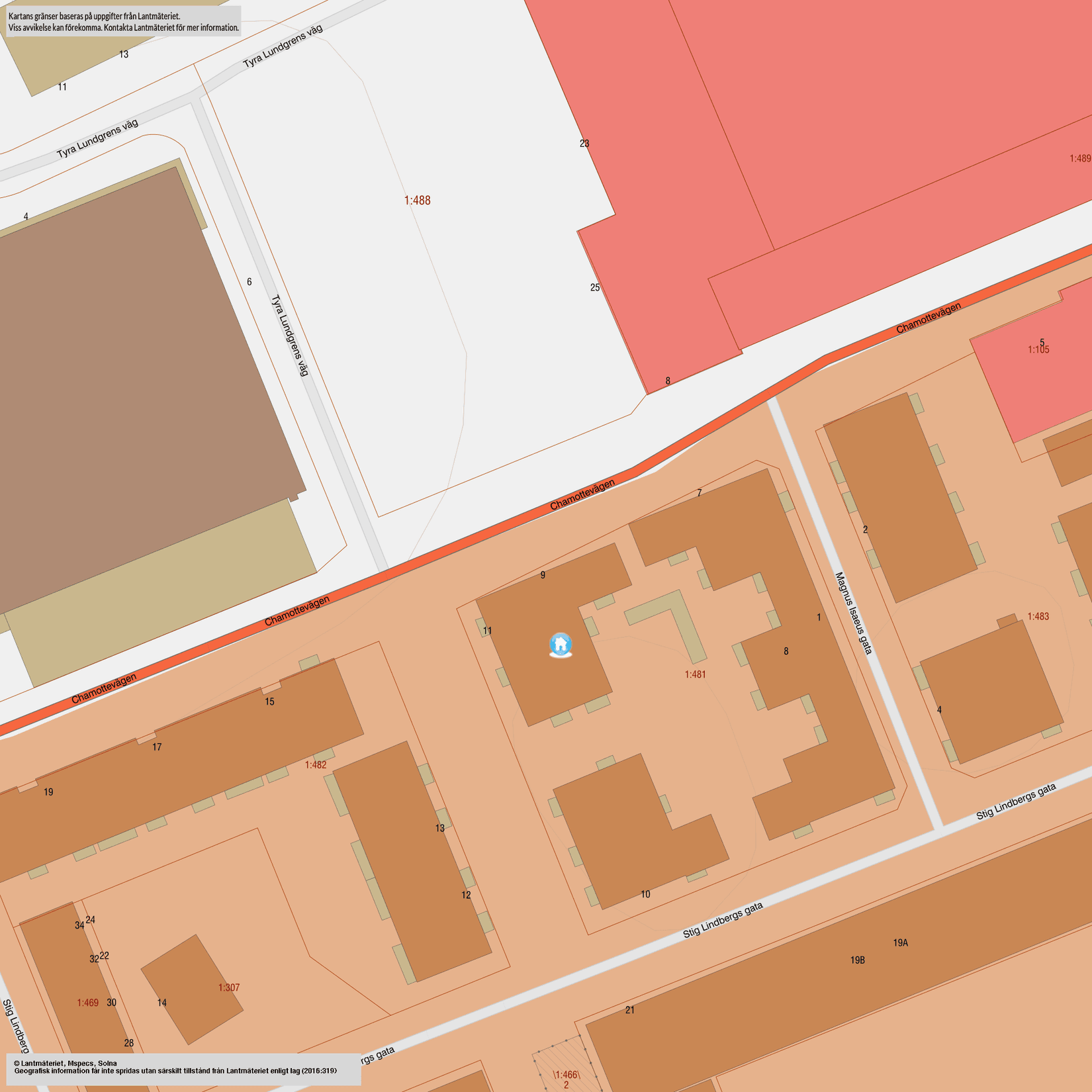
Task: Click property label 1:483
Action: tap(1038, 616)
